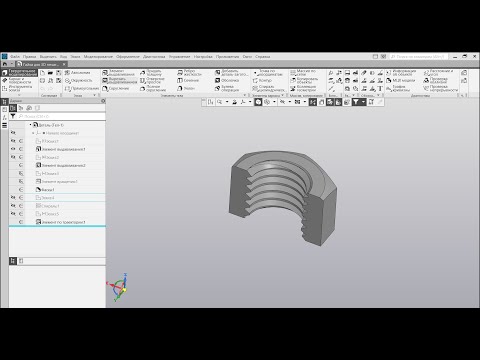This screenshot has width=480, height=360.
Task: Create a new document icon
Action: coord(42,73)
